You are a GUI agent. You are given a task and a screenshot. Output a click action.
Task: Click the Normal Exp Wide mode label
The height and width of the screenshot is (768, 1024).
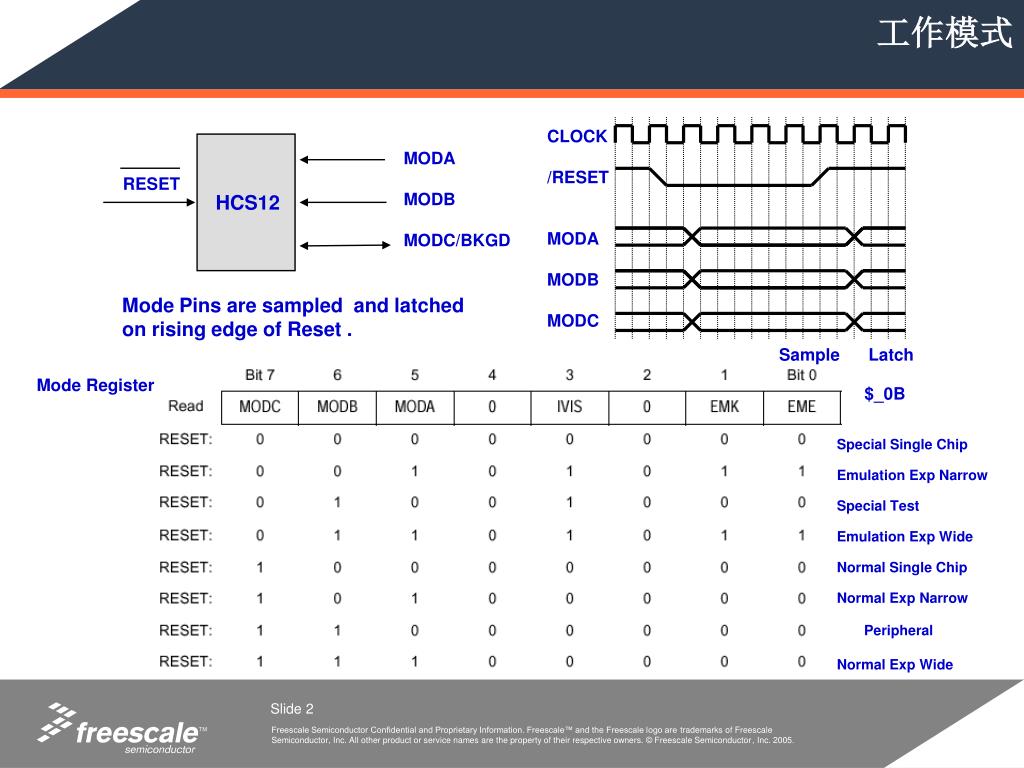tap(895, 665)
